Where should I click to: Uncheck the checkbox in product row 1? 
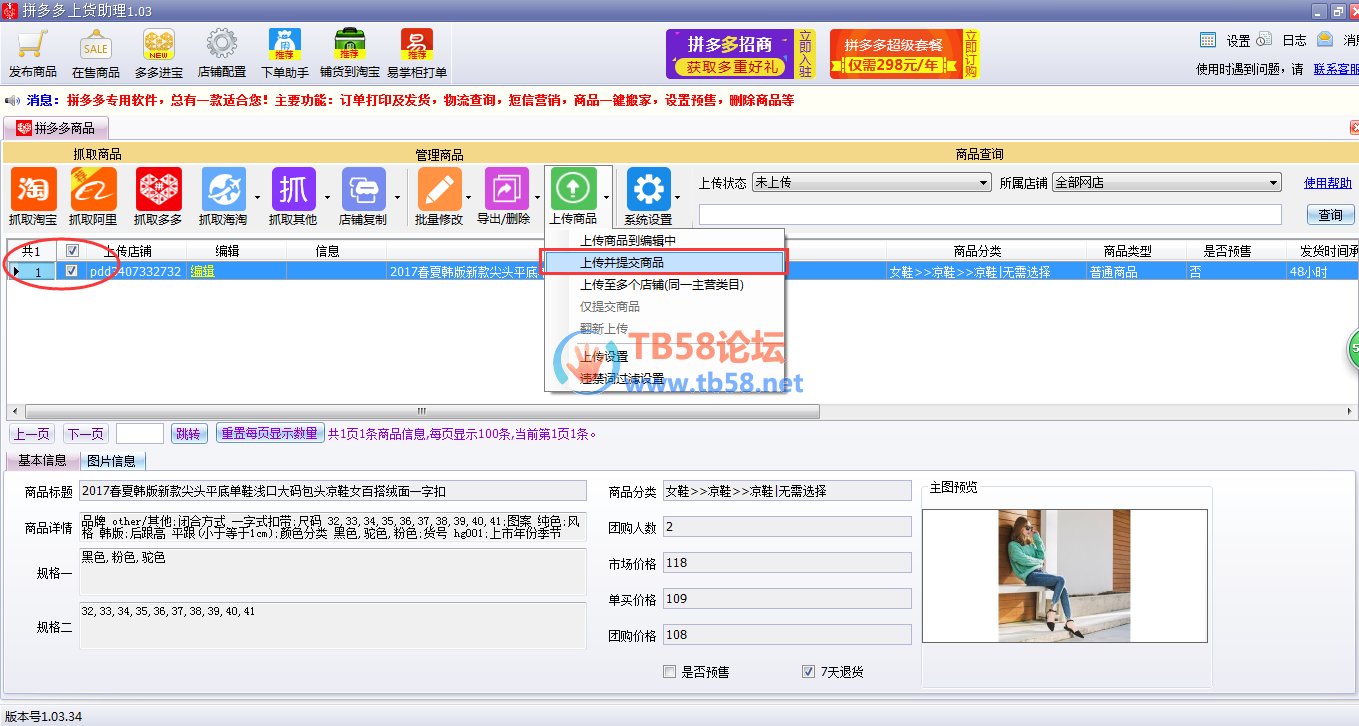[x=71, y=271]
